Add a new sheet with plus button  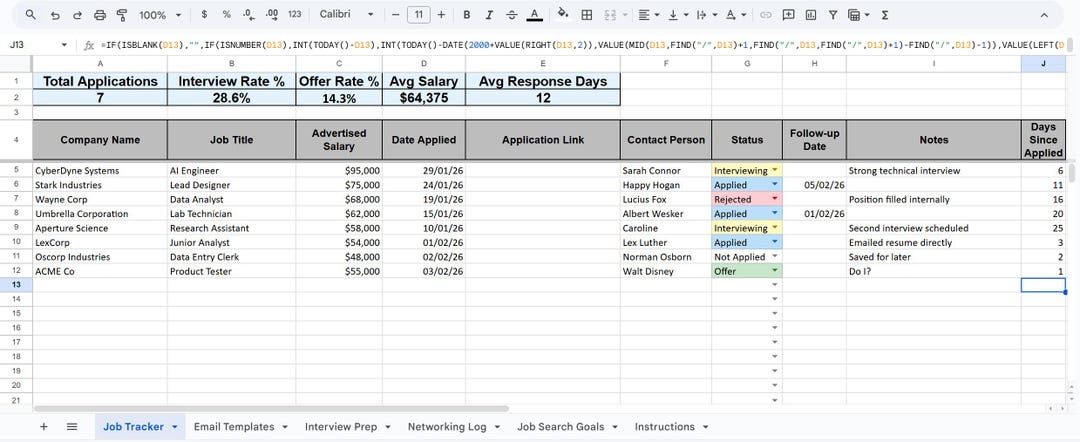tap(43, 427)
